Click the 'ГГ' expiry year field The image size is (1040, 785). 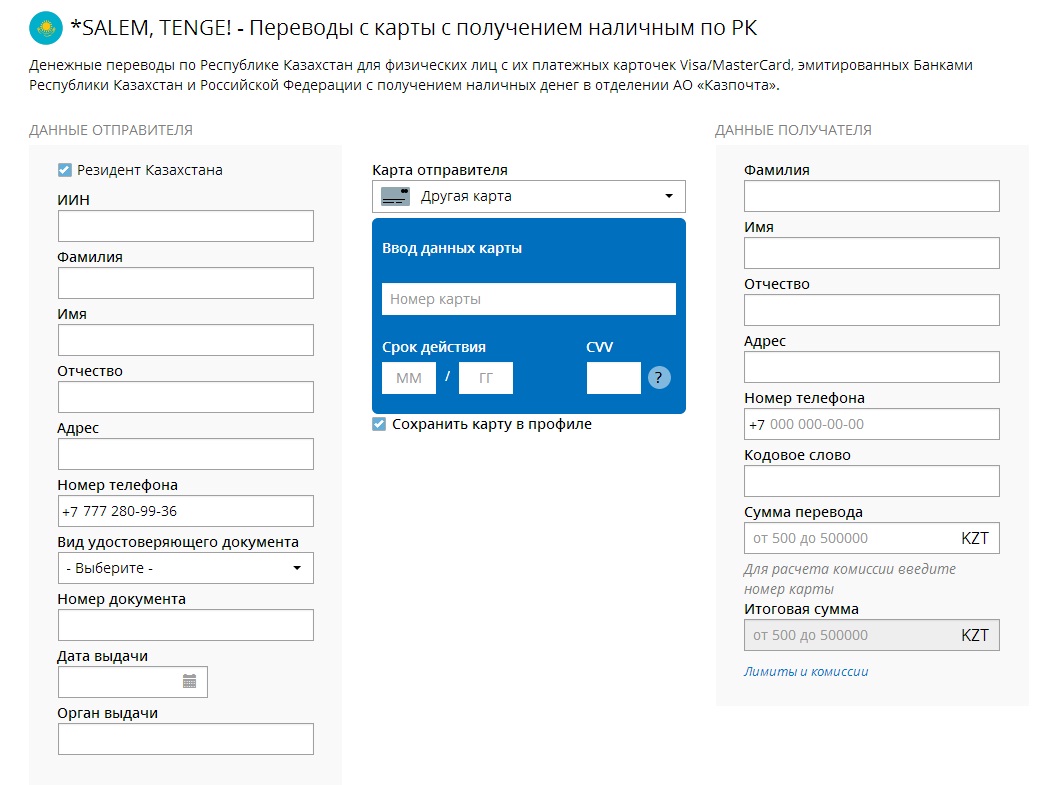pyautogui.click(x=486, y=378)
